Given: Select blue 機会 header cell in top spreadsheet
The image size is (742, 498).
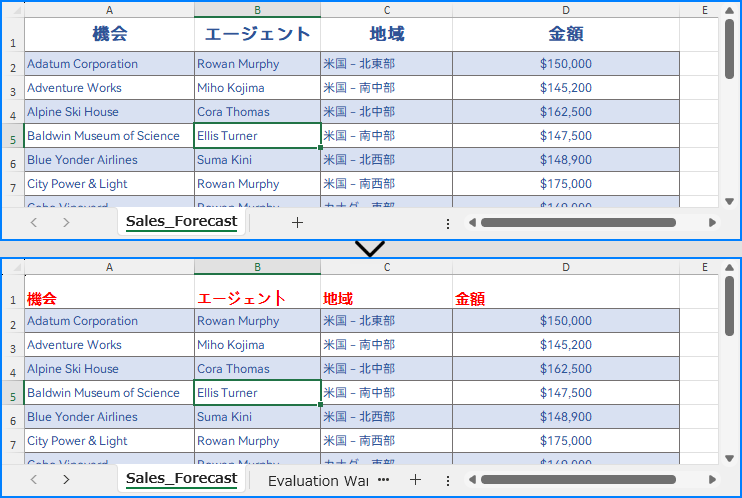Looking at the screenshot, I should pos(109,34).
